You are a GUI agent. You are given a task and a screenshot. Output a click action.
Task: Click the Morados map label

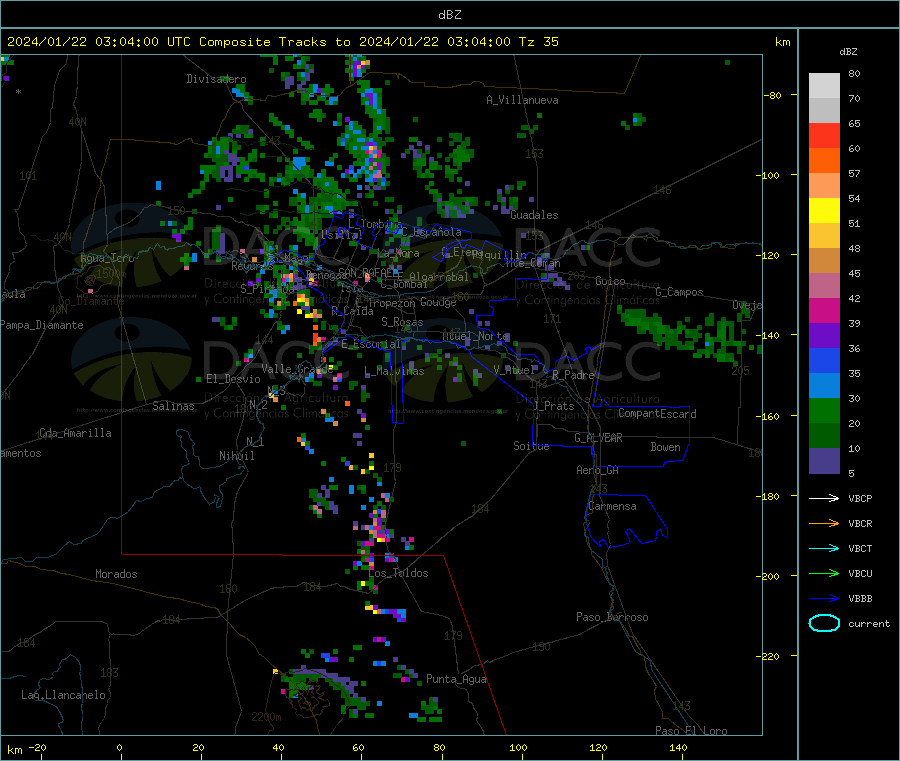point(116,574)
